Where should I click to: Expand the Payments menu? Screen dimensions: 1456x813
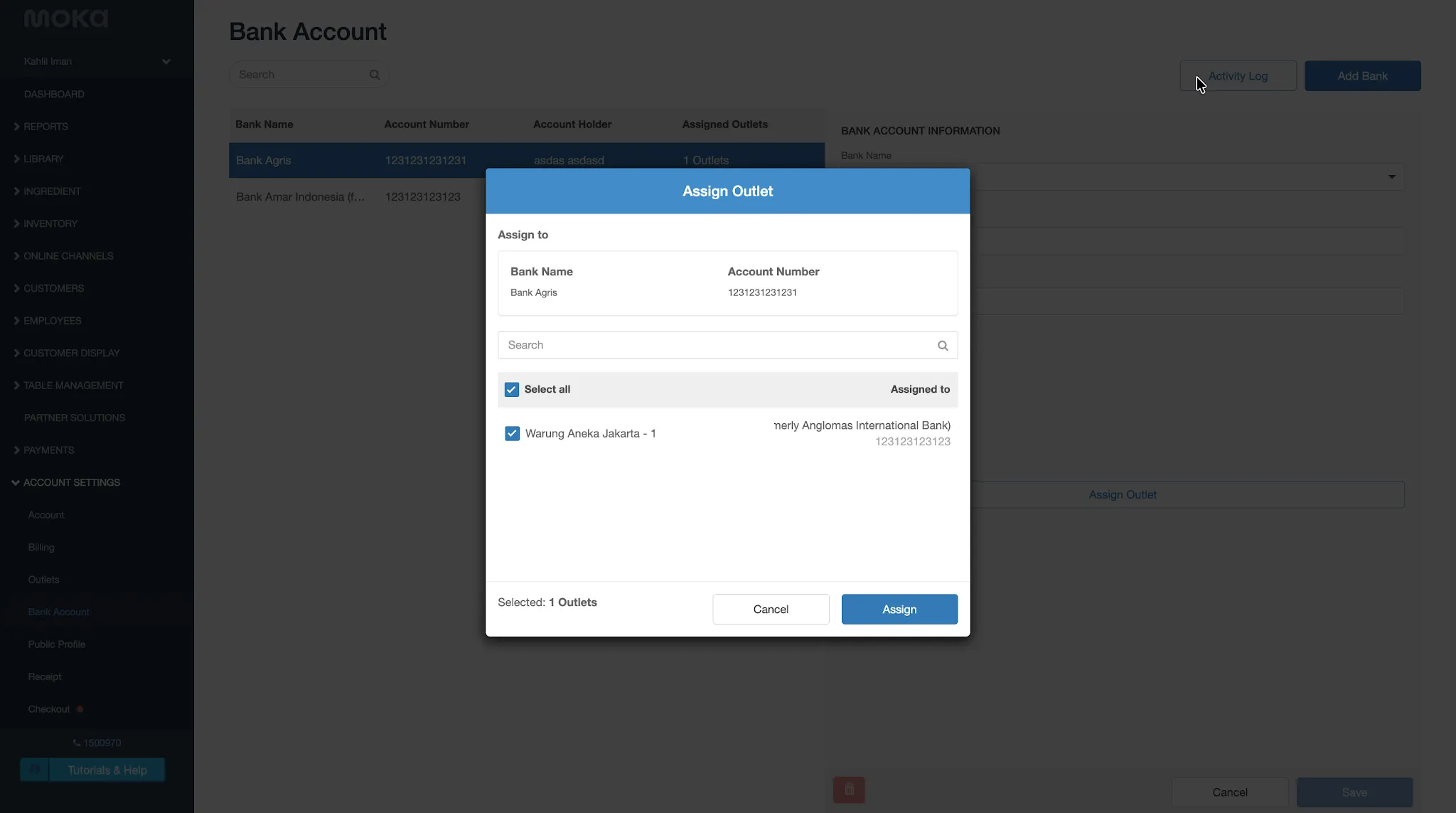point(43,450)
